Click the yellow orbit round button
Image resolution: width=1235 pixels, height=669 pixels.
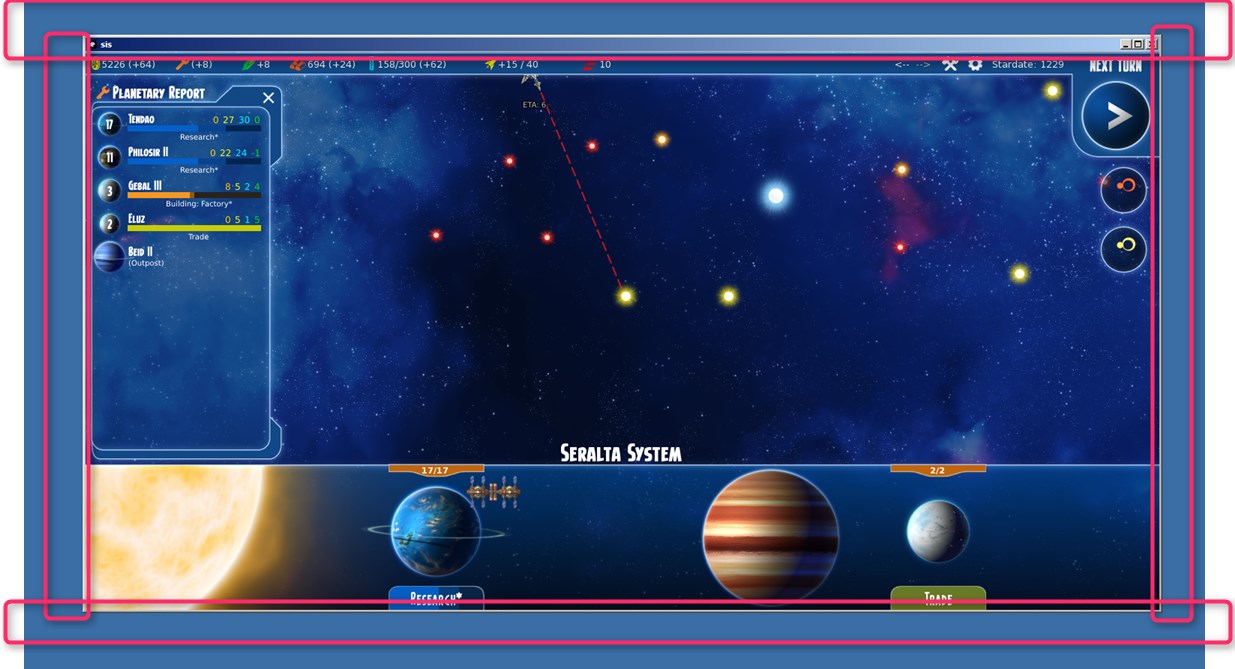[1123, 249]
